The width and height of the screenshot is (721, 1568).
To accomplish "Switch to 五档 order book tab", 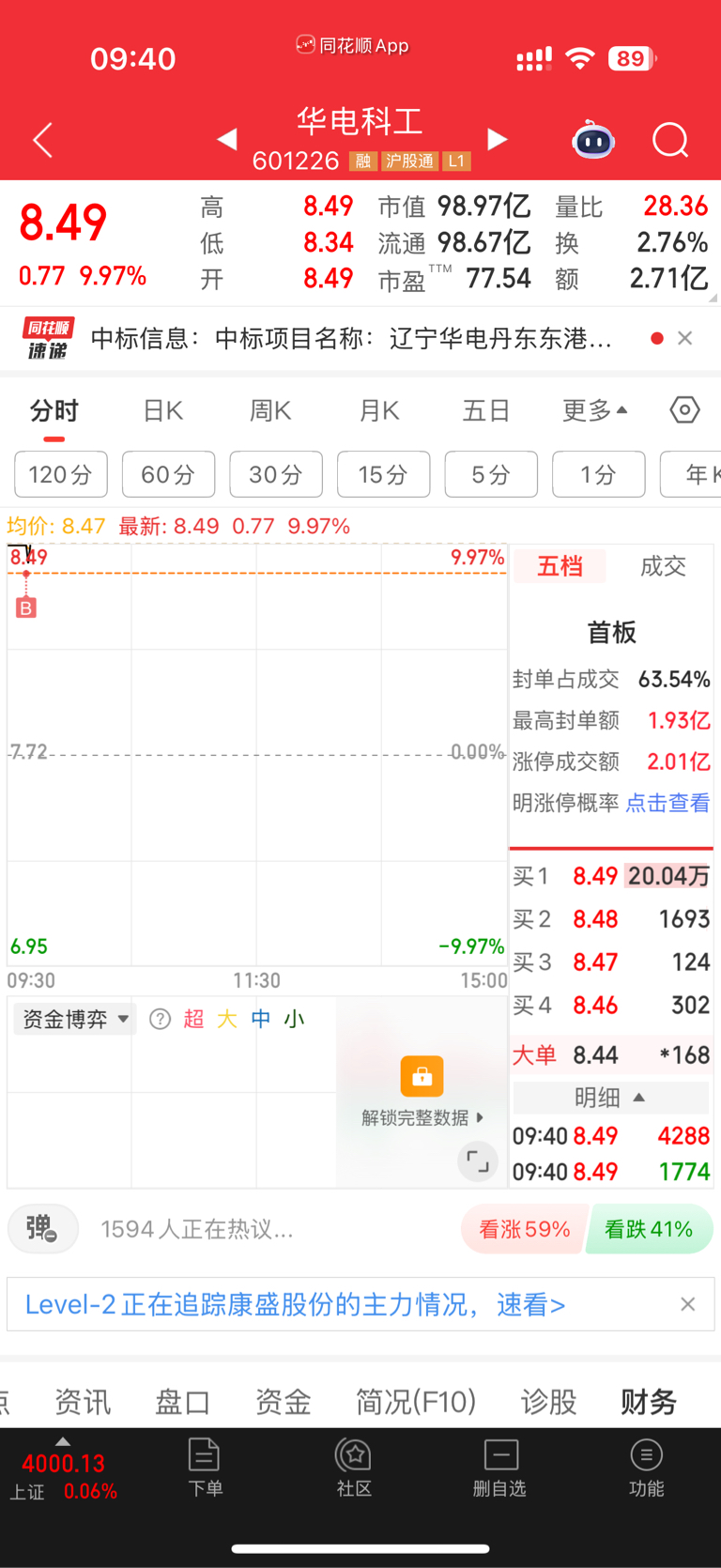I will click(x=560, y=566).
